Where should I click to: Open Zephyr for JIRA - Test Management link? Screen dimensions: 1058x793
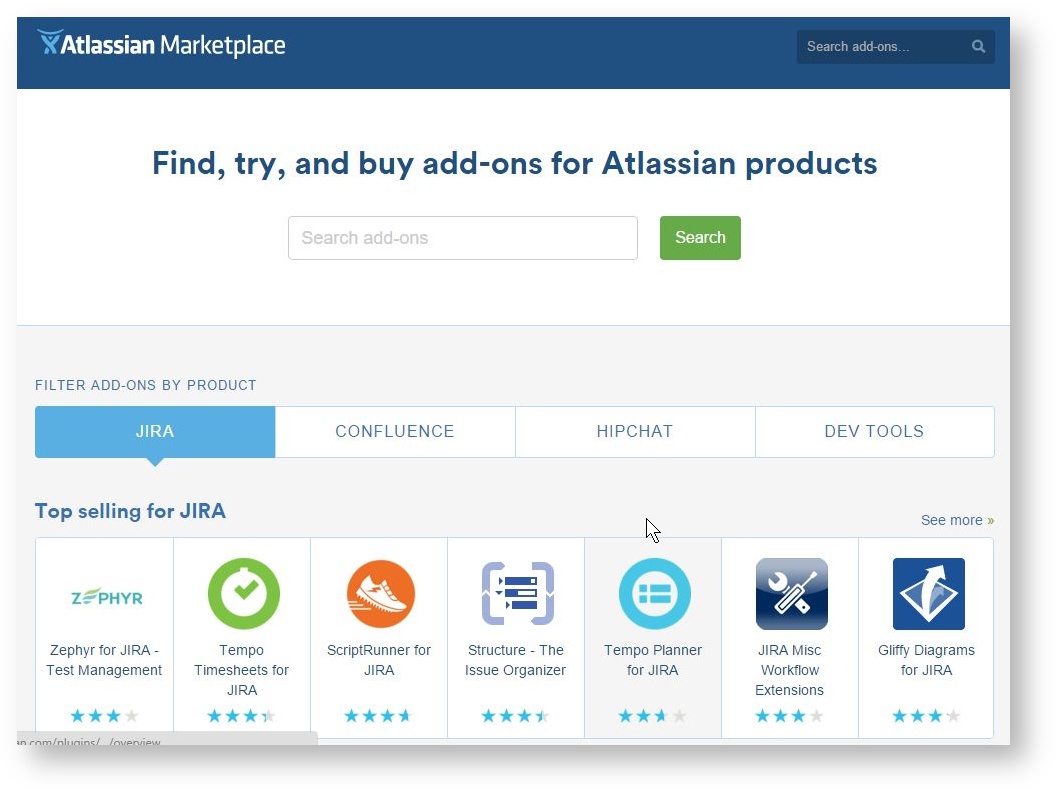104,660
